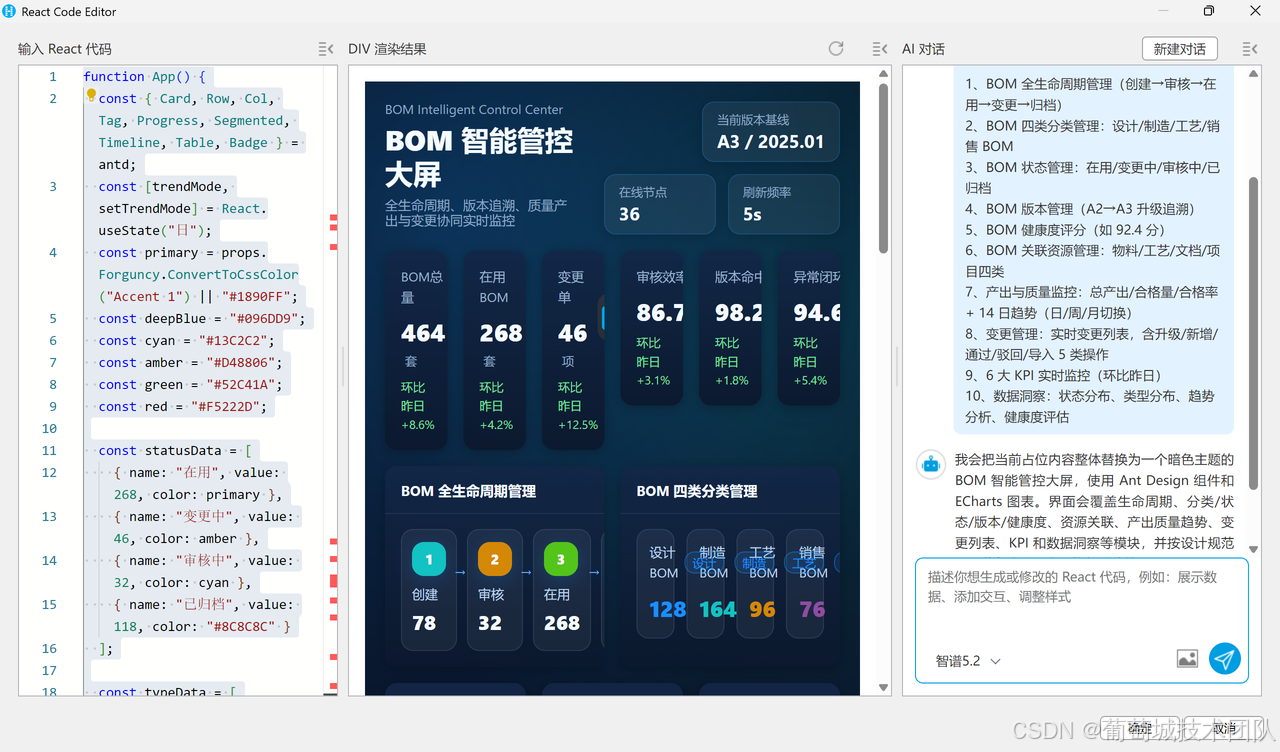This screenshot has height=752, width=1280.
Task: Click the BOM 四类分类管理 section heading
Action: (x=696, y=491)
